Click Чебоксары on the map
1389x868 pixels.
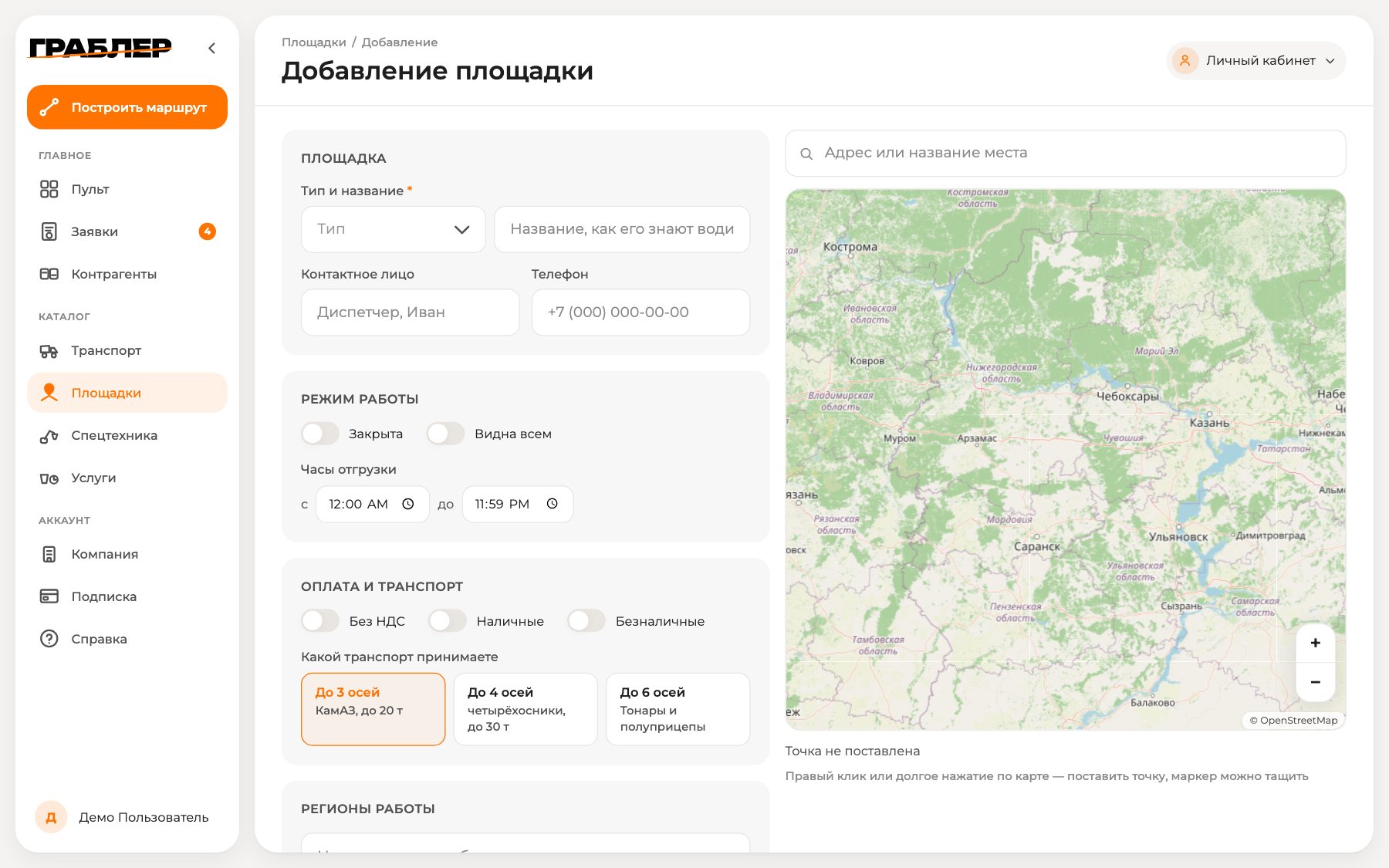[1127, 396]
